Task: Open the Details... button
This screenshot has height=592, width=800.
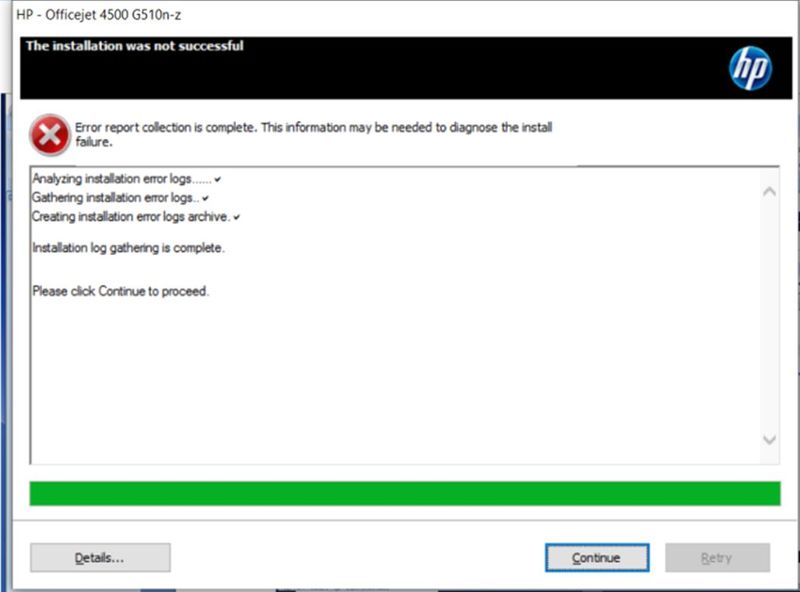Action: (100, 557)
